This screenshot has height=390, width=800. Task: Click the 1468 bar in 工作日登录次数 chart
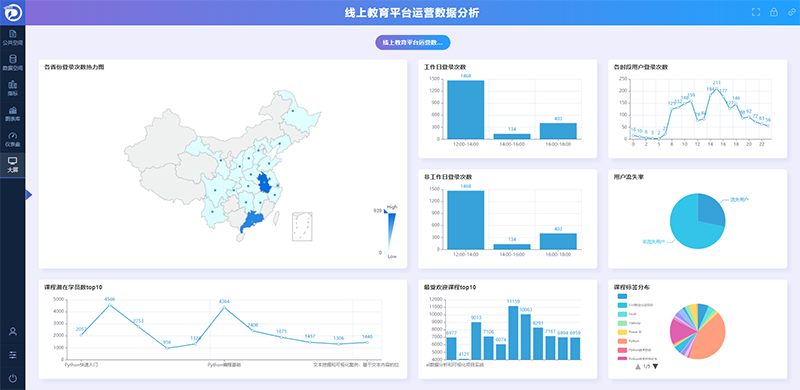[x=466, y=110]
